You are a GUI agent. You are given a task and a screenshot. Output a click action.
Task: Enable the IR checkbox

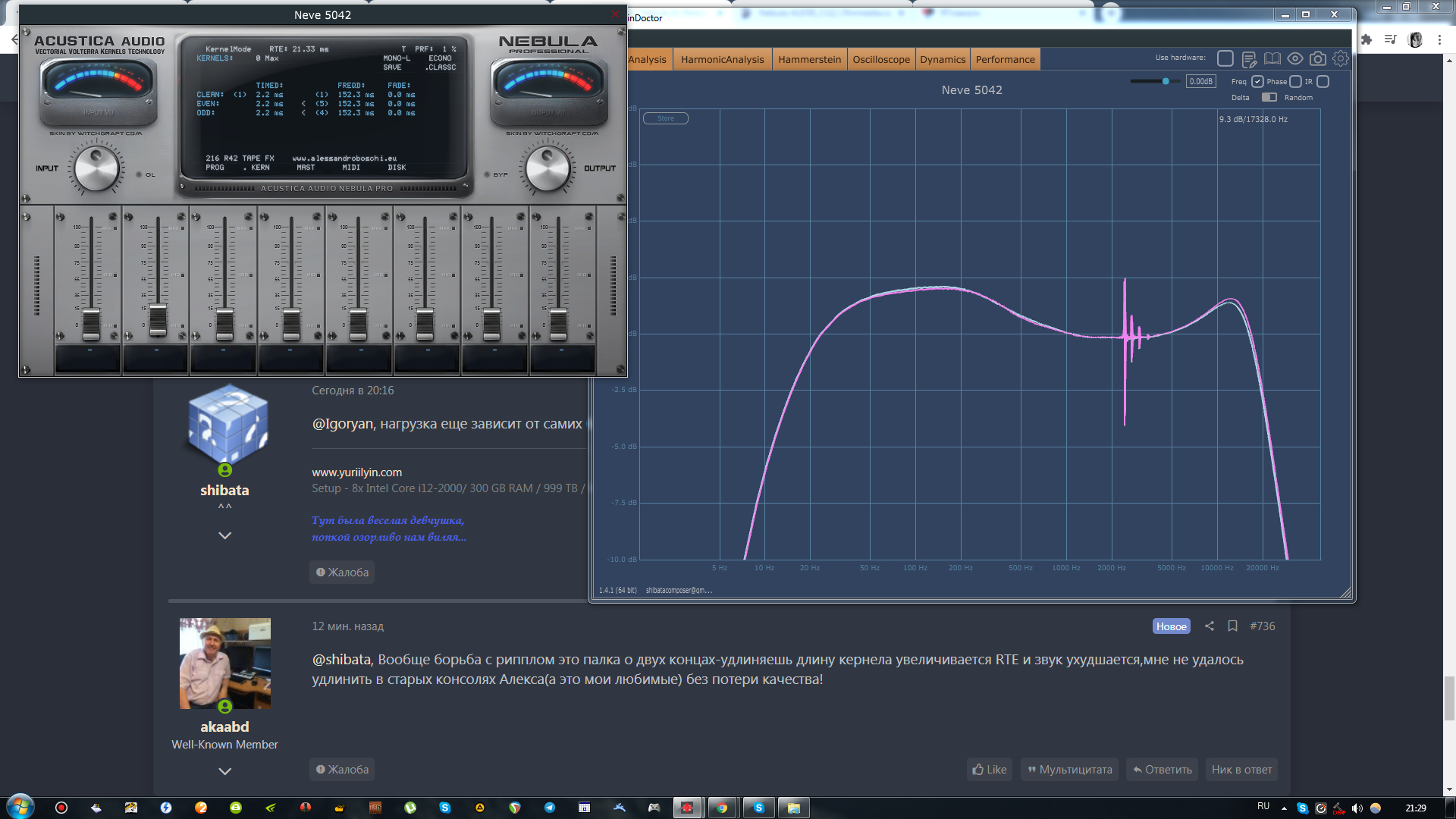click(x=1323, y=81)
